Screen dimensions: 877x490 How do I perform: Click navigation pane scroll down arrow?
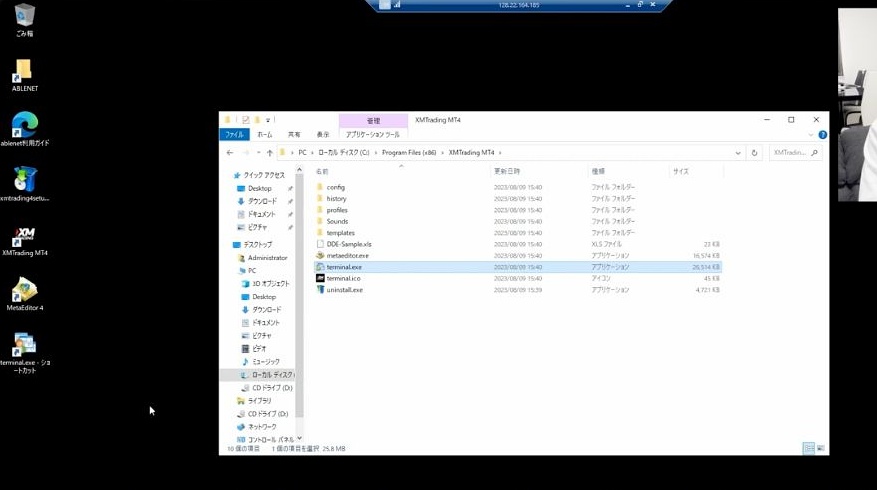pyautogui.click(x=299, y=438)
